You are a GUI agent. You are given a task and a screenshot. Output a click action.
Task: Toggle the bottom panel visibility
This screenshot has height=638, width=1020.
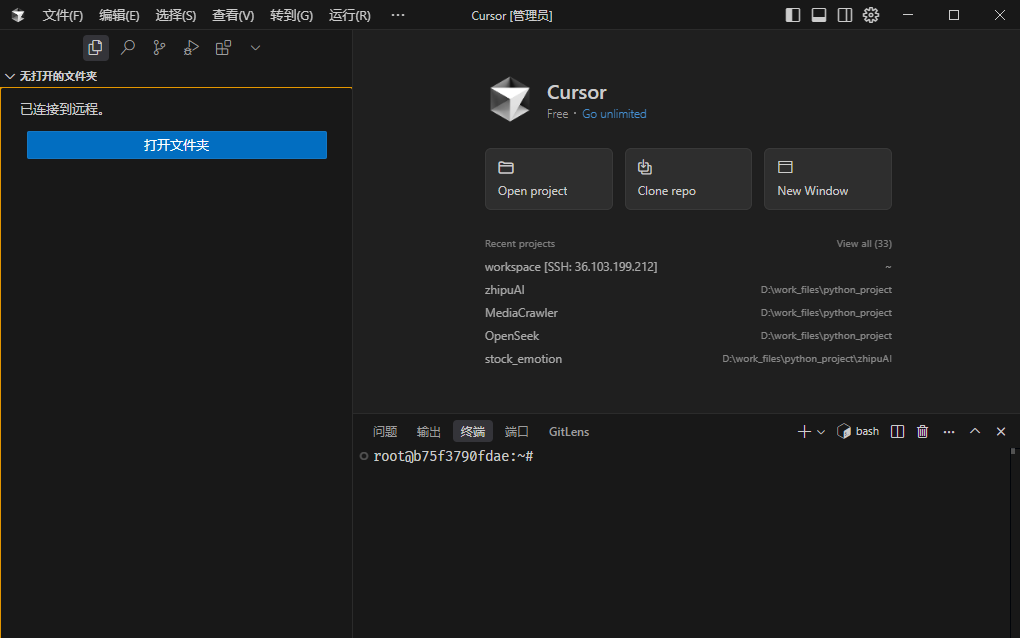[819, 15]
